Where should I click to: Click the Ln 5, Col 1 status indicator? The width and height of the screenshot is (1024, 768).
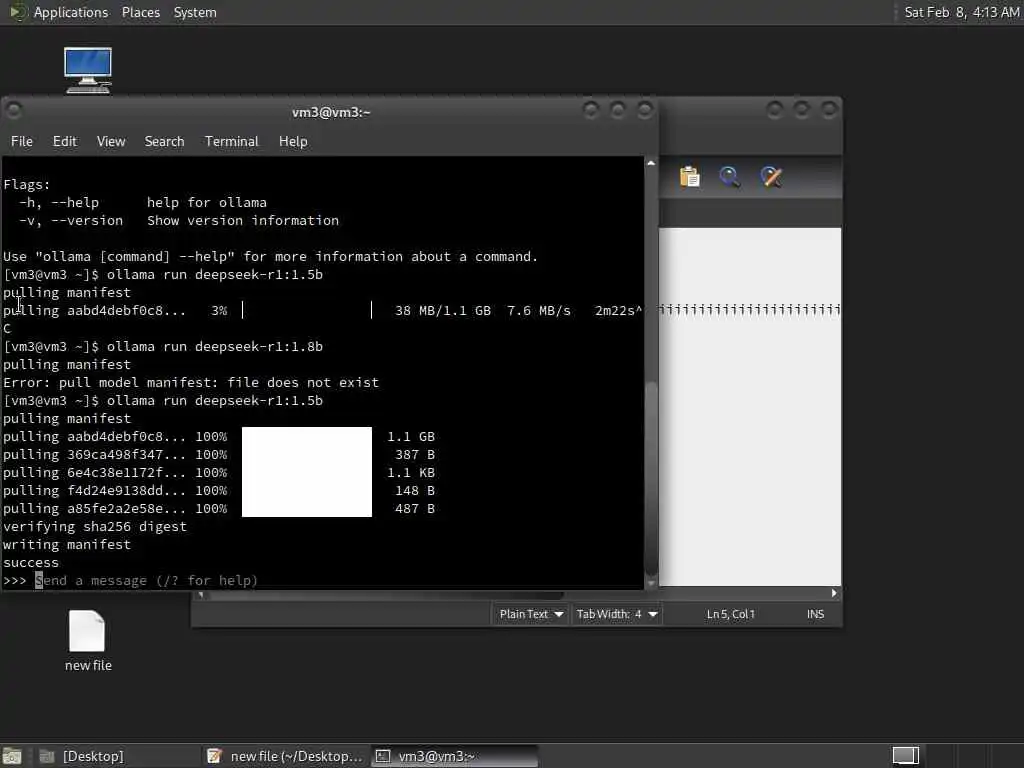tap(730, 614)
